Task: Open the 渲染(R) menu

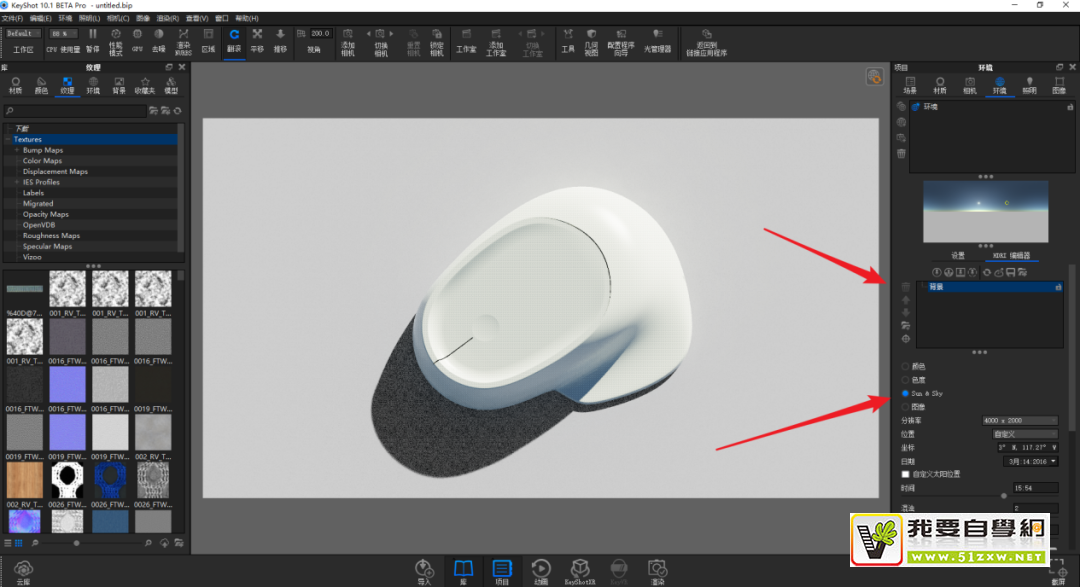Action: pos(167,19)
